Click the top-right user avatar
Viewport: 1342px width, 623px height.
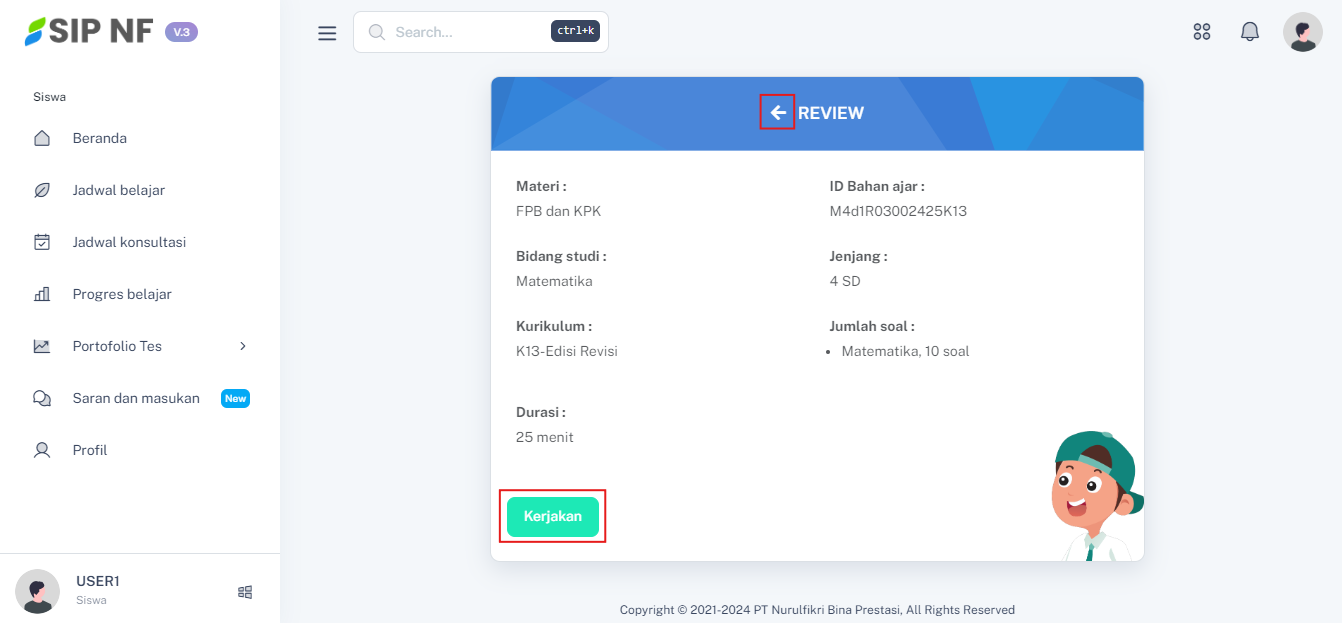click(1302, 32)
